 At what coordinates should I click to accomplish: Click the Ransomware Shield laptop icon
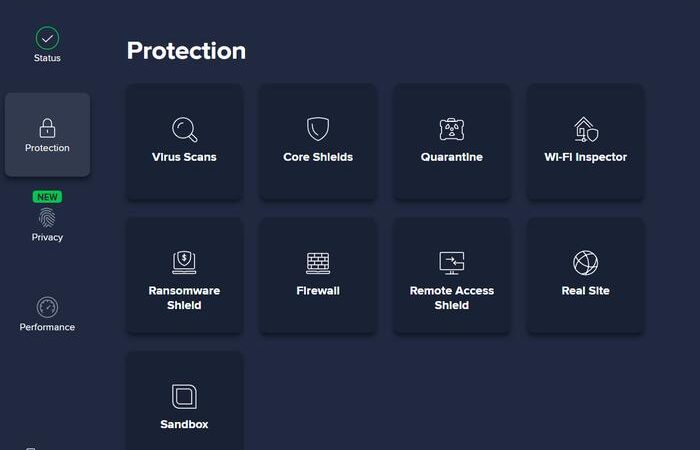click(184, 263)
